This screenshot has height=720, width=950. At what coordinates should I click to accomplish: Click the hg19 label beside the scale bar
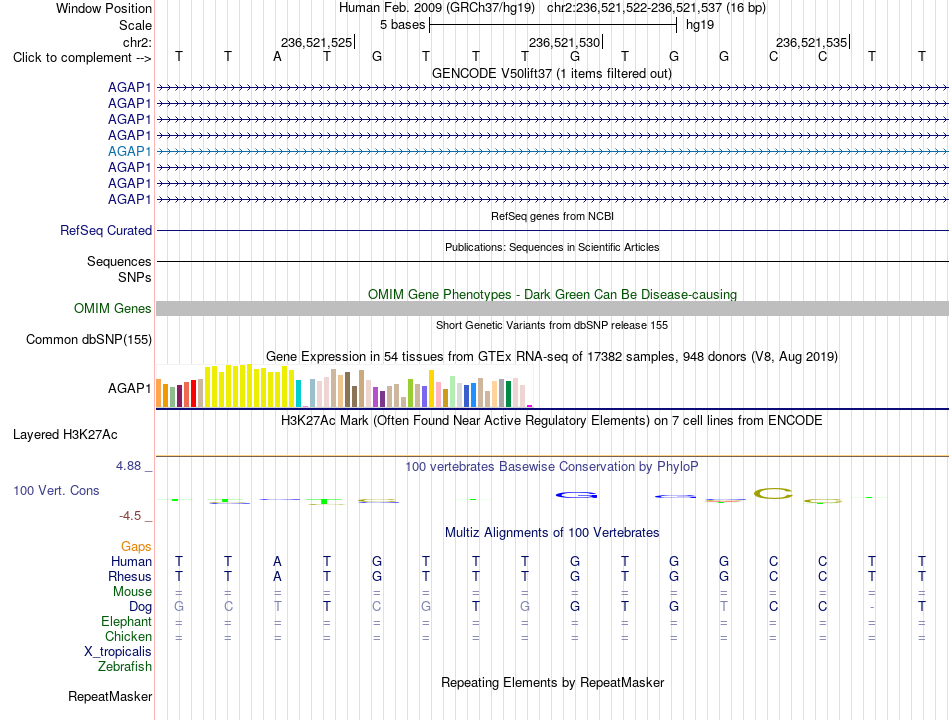(x=700, y=25)
